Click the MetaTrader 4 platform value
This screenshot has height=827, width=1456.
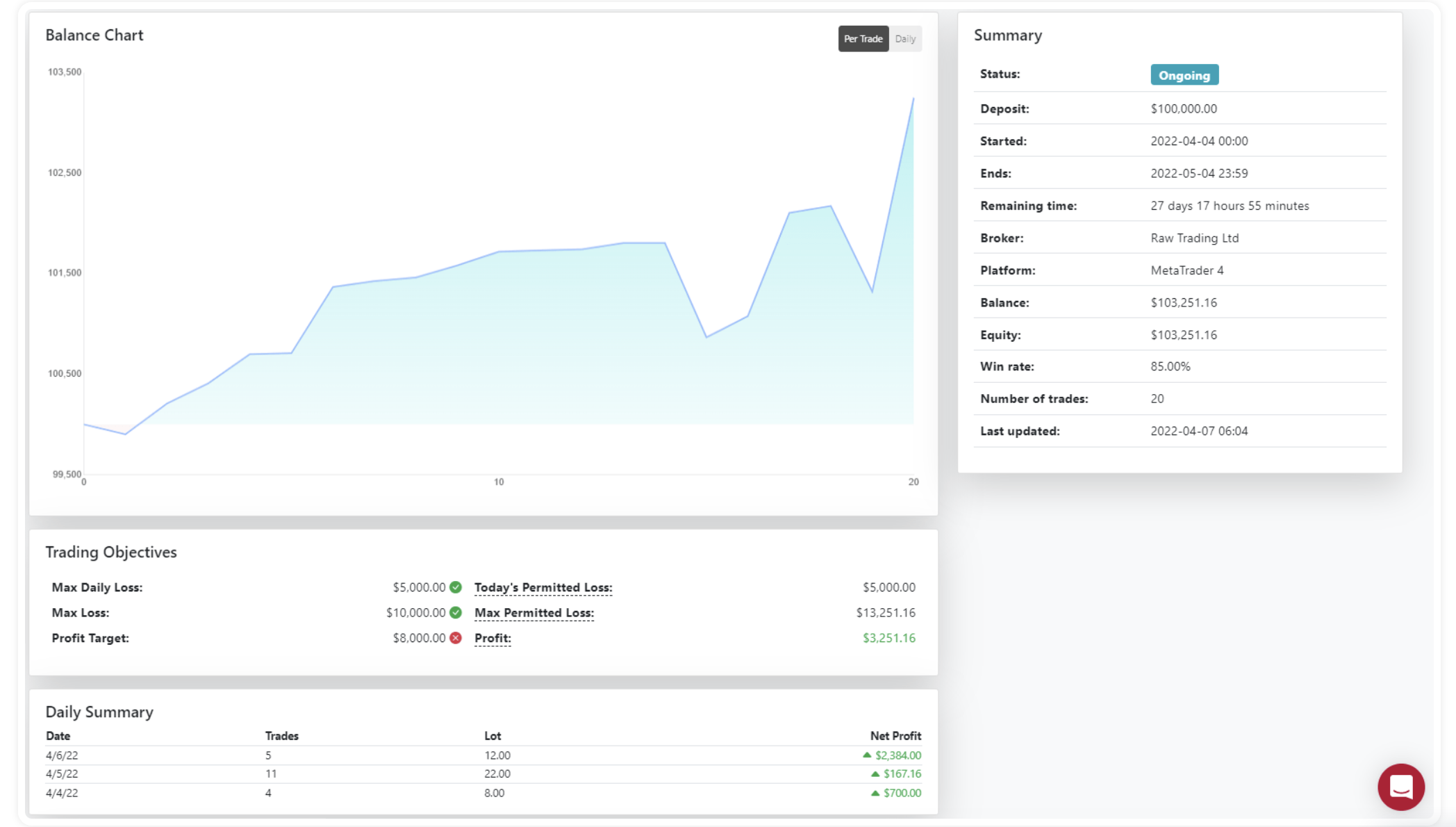point(1187,270)
